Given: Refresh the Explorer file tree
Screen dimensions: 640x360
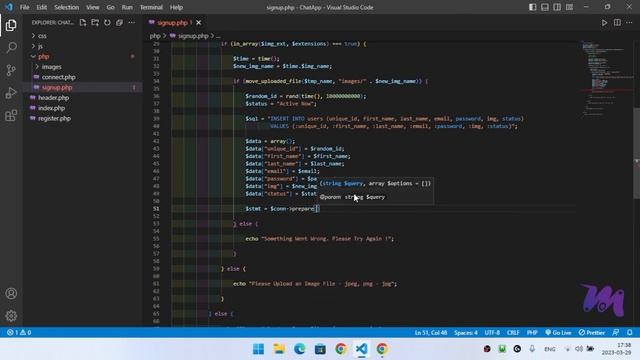Looking at the screenshot, I should coord(107,22).
